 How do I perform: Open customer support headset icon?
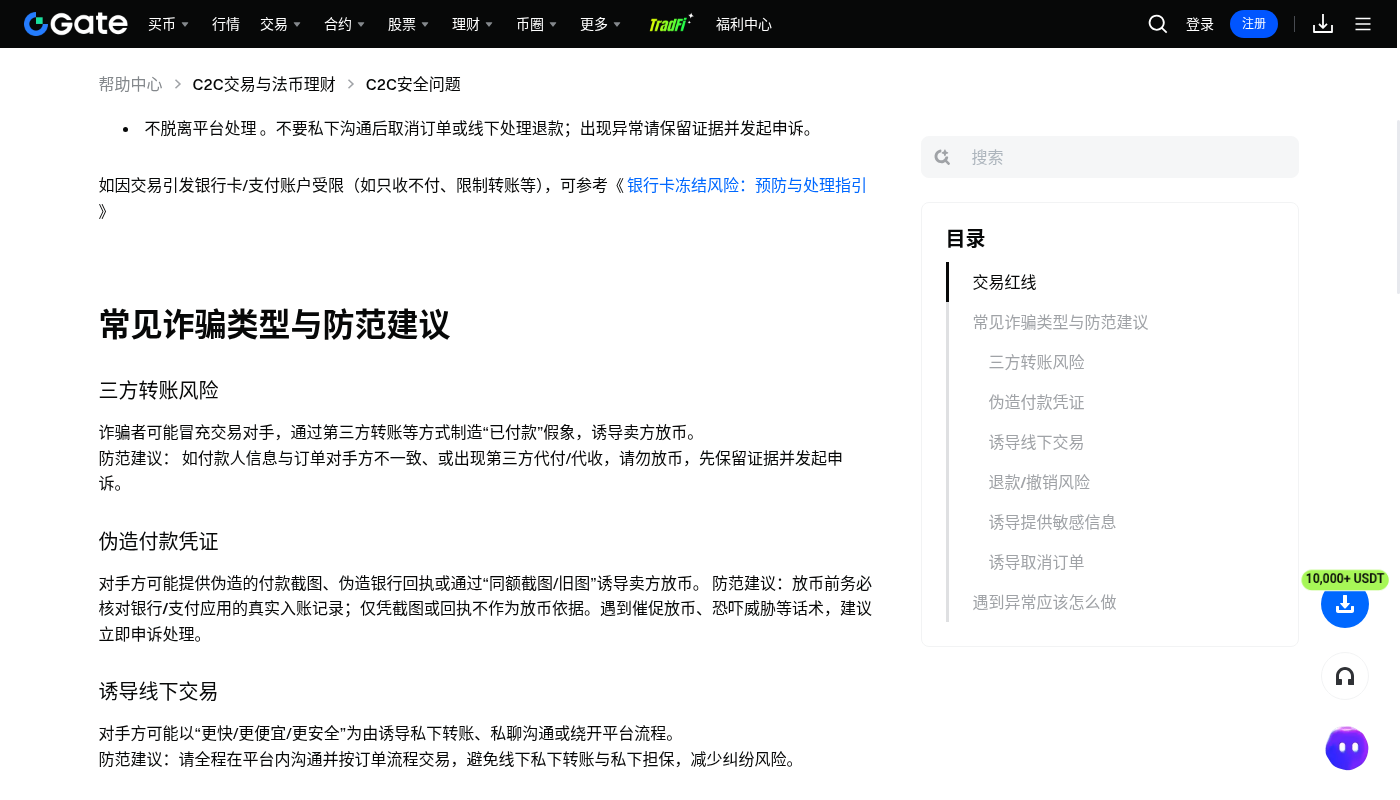[x=1345, y=676]
